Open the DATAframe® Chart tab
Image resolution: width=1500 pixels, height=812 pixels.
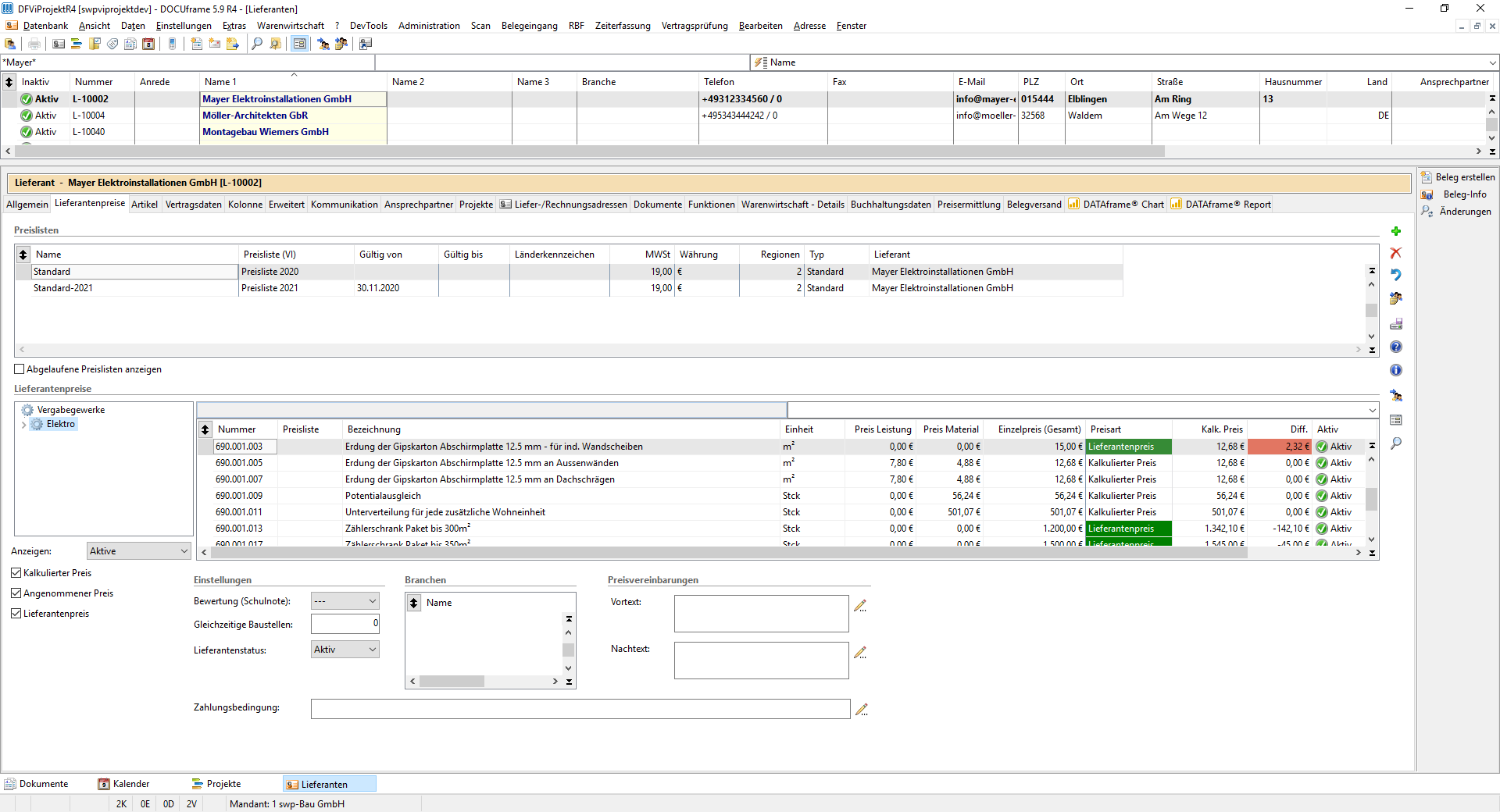pyautogui.click(x=1116, y=205)
